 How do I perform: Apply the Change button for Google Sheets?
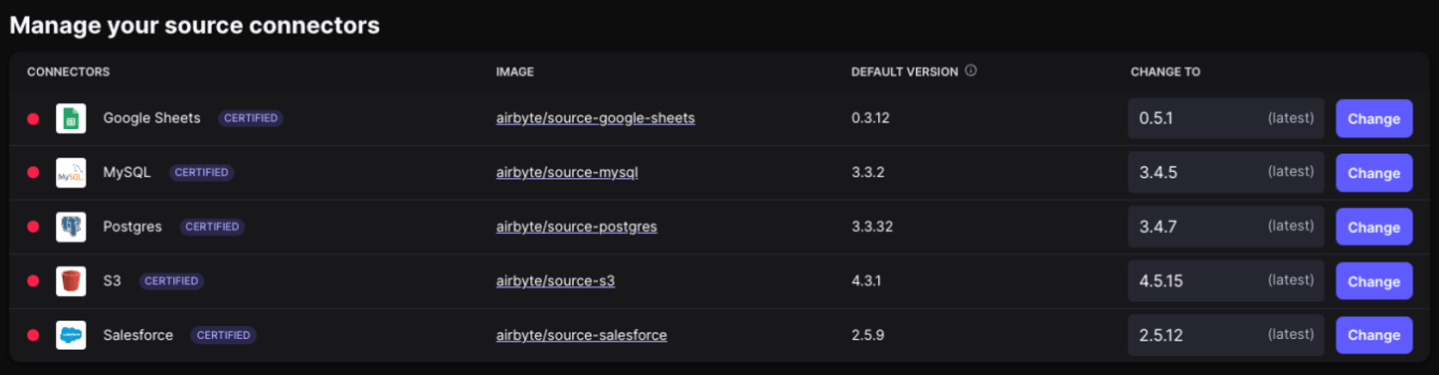[x=1374, y=118]
